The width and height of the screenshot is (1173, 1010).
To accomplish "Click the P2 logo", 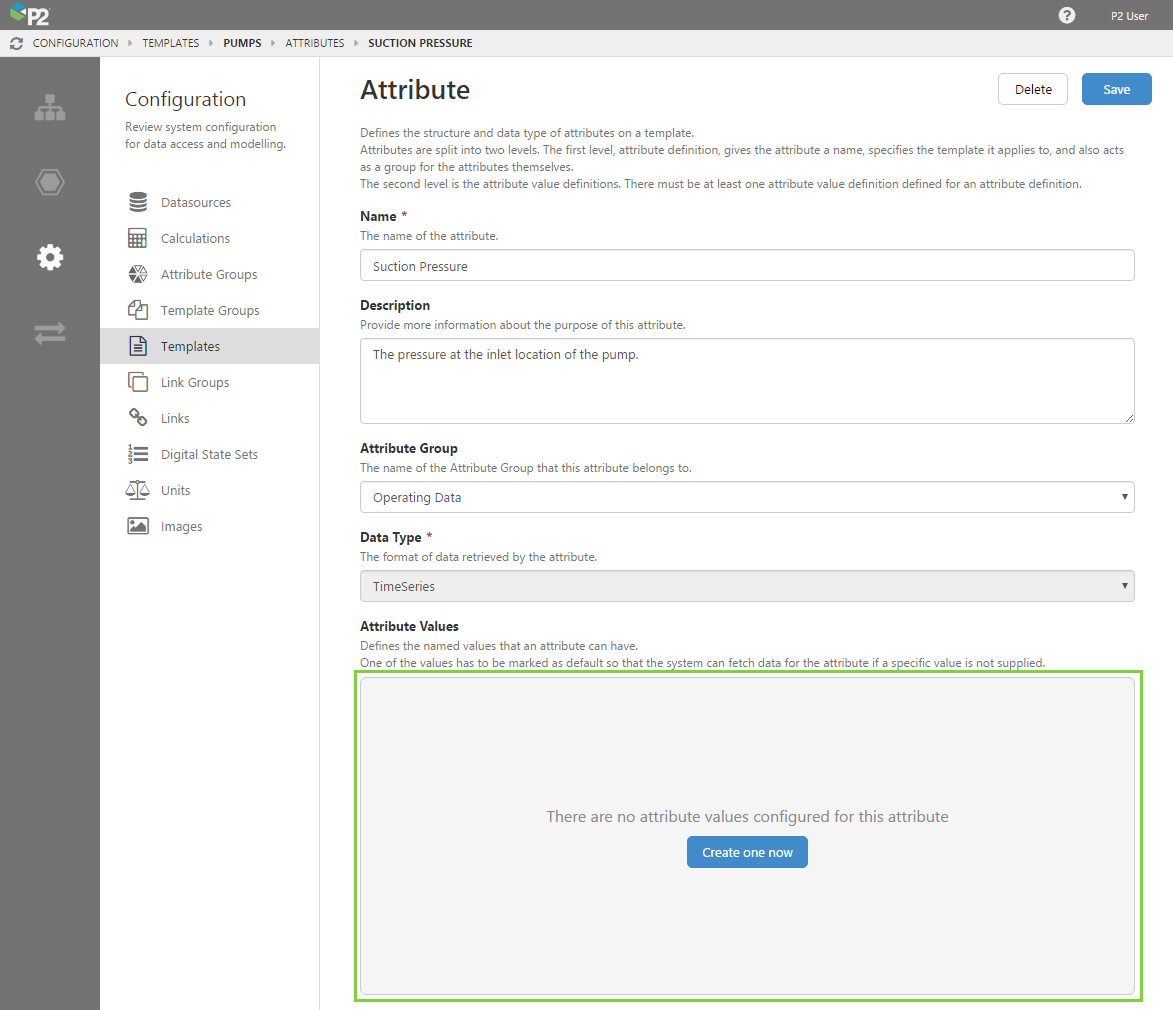I will (30, 16).
